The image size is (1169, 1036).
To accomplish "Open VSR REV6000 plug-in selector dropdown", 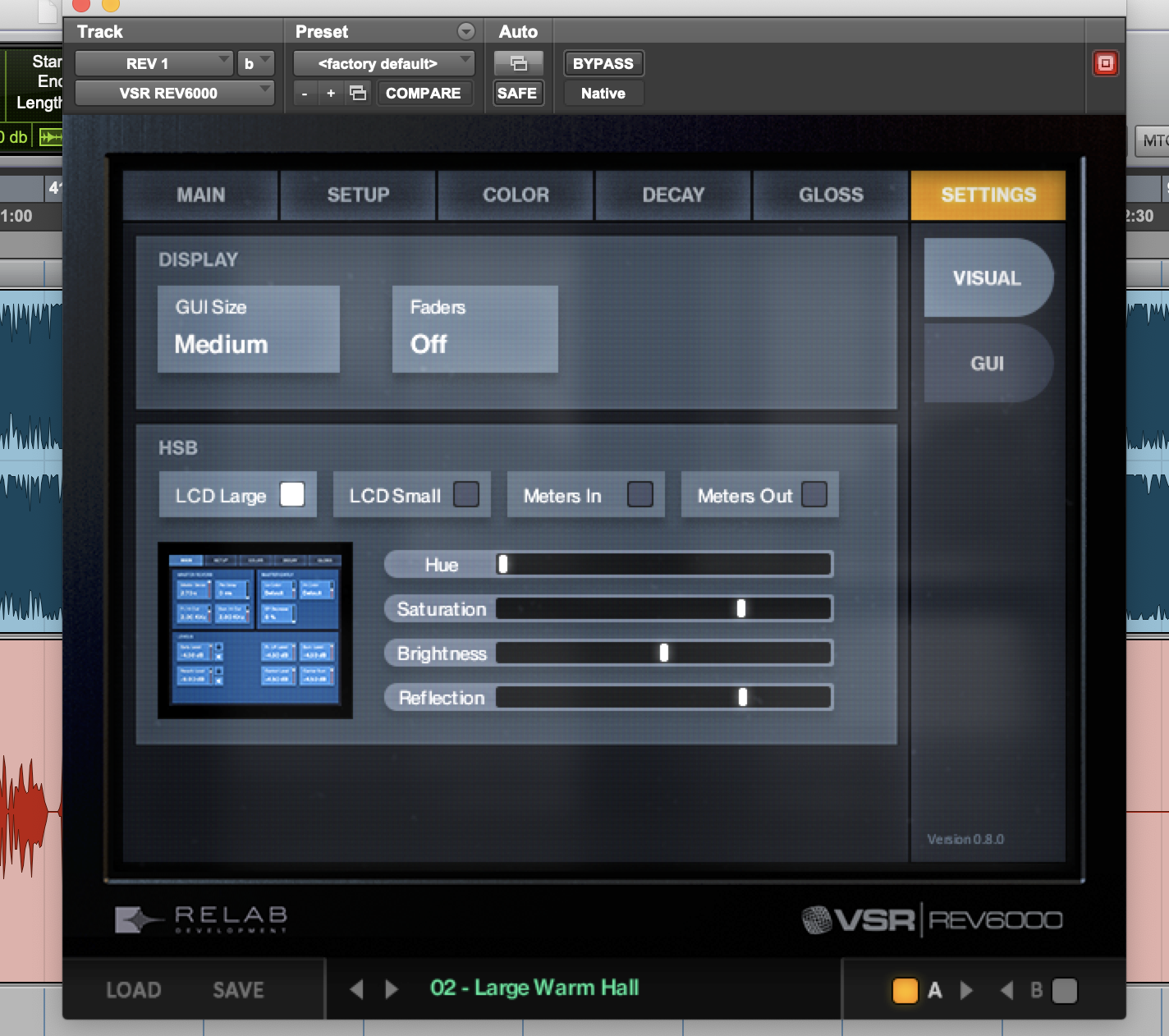I will point(175,93).
